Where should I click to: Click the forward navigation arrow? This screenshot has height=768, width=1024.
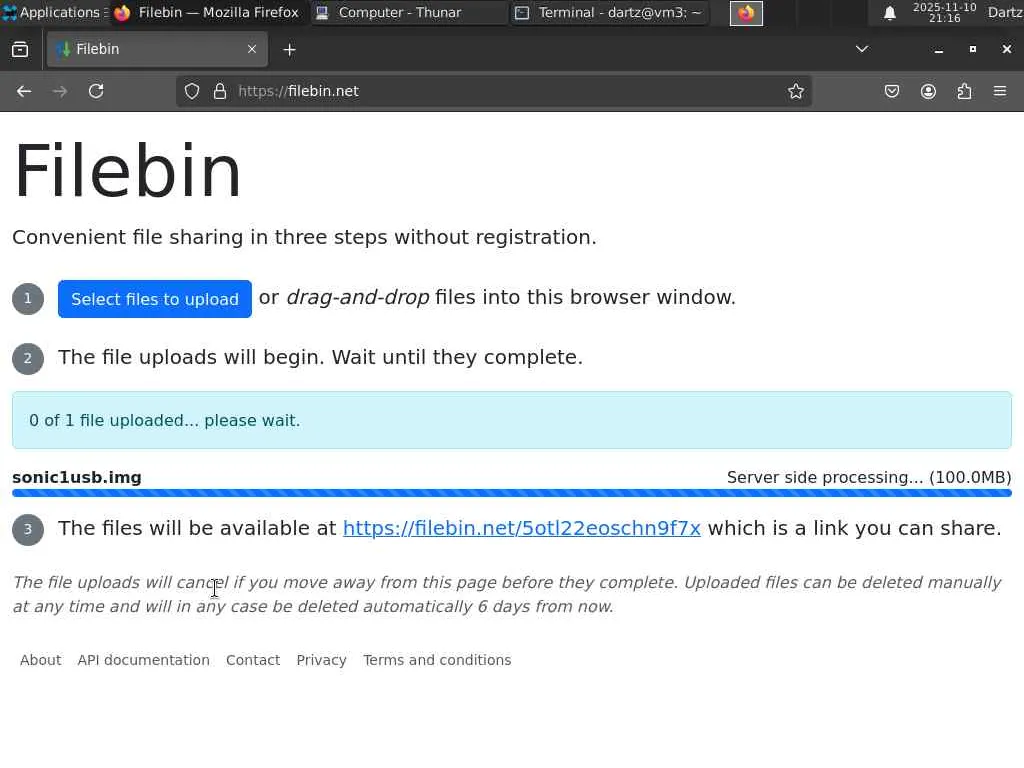point(60,91)
